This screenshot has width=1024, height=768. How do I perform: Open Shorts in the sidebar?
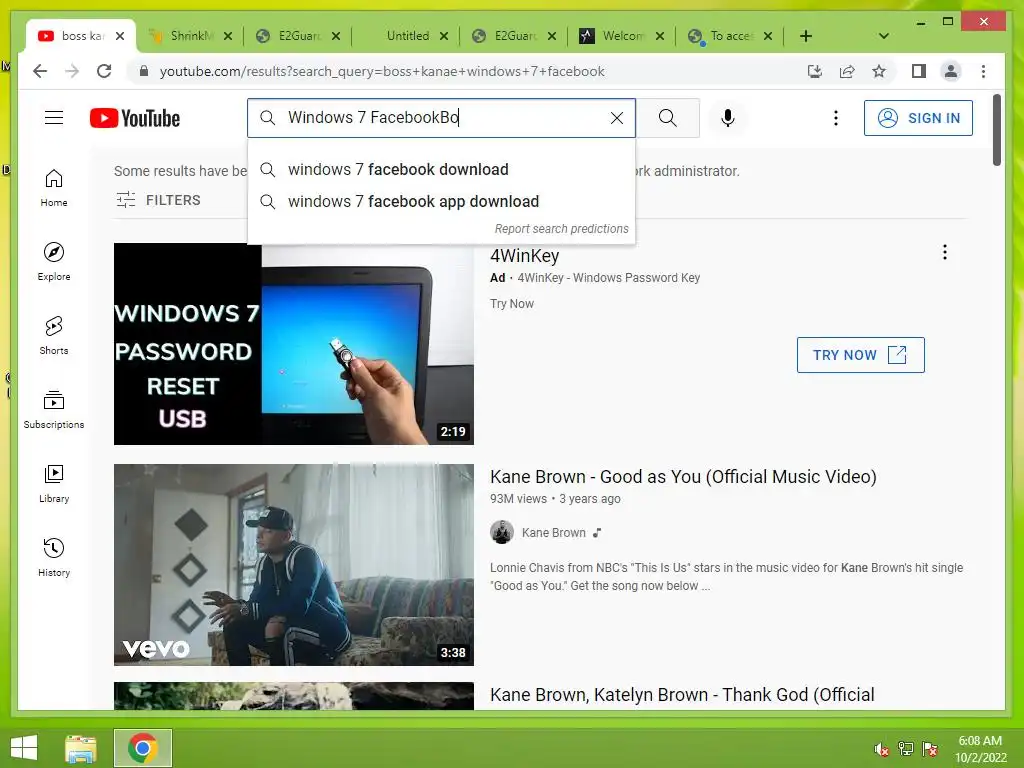(x=54, y=336)
